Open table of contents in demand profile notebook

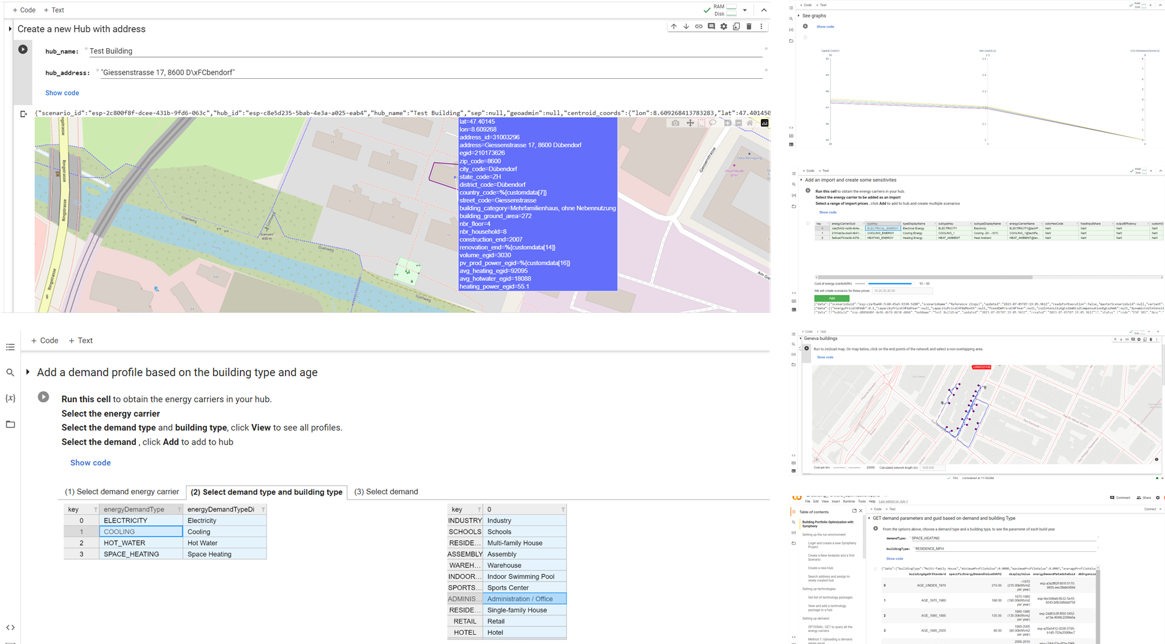coord(10,347)
